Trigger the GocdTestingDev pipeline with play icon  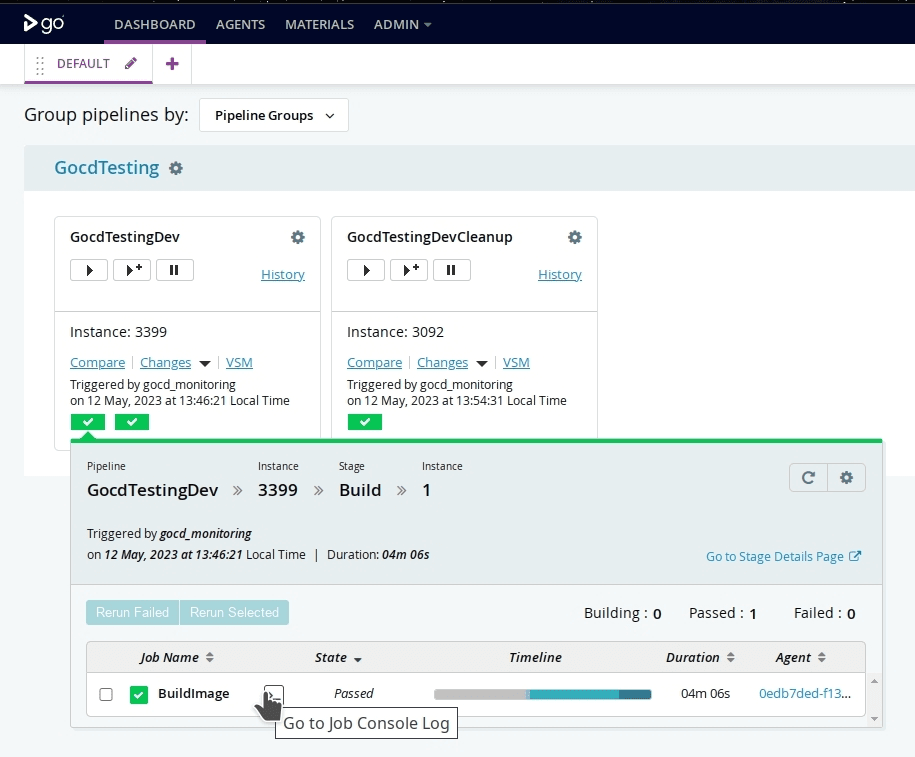[88, 269]
